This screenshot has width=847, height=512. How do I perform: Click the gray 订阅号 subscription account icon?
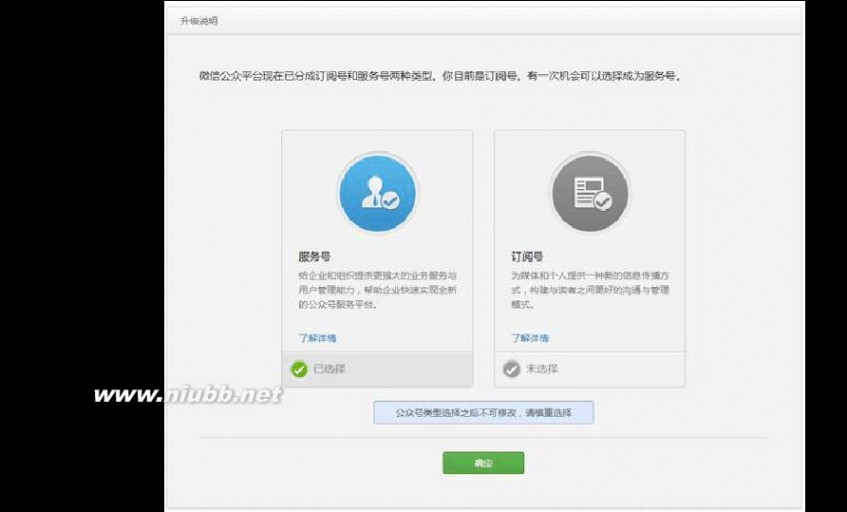point(590,193)
